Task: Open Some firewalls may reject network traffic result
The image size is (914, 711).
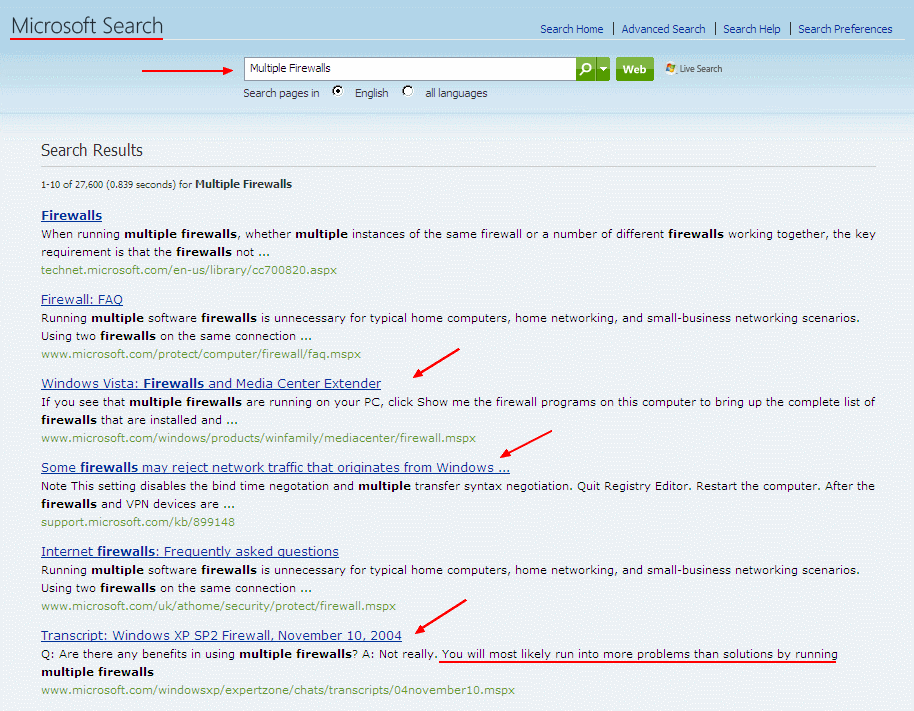Action: click(275, 467)
